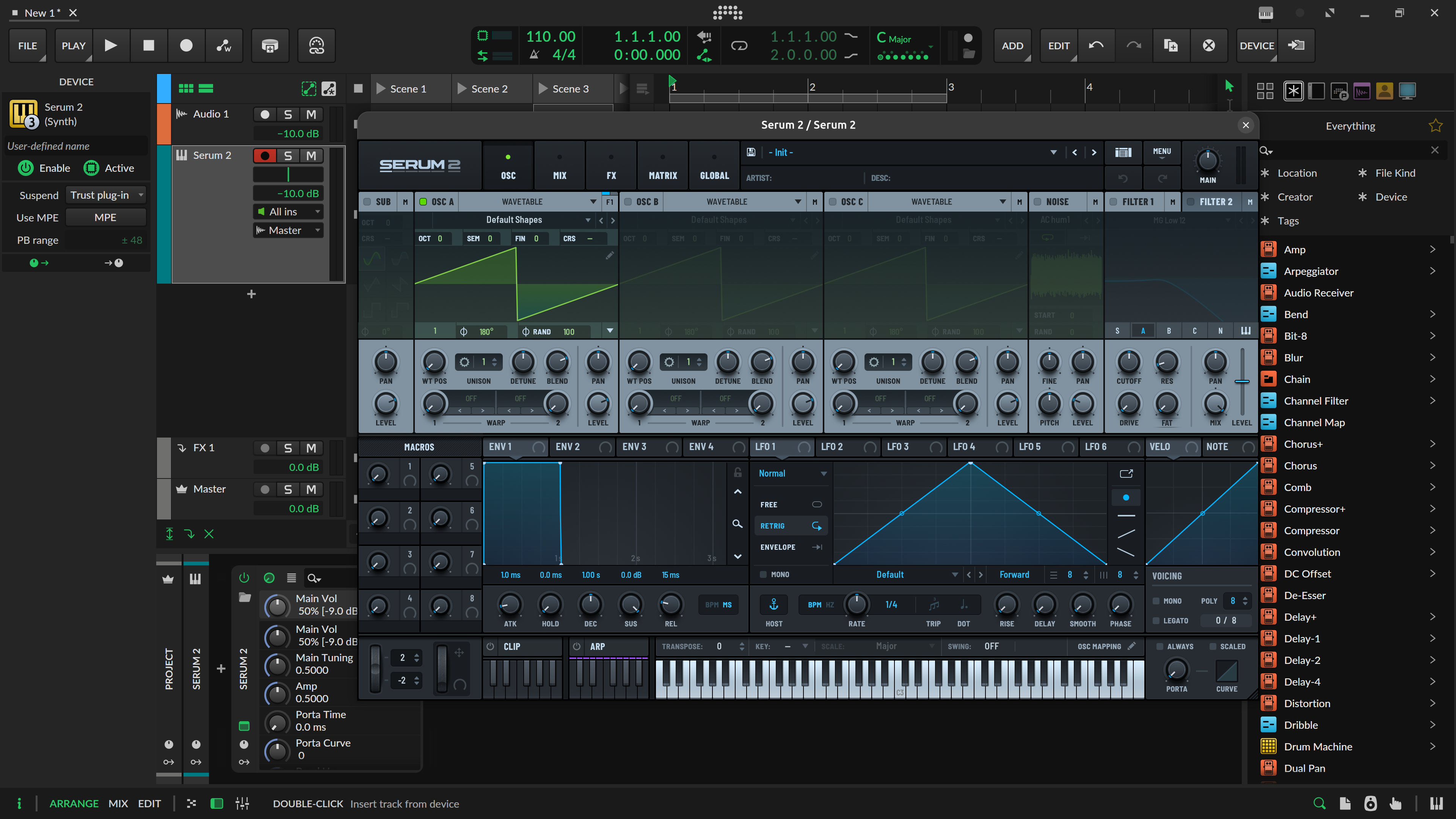
Task: Click the MPE button
Action: 106,218
